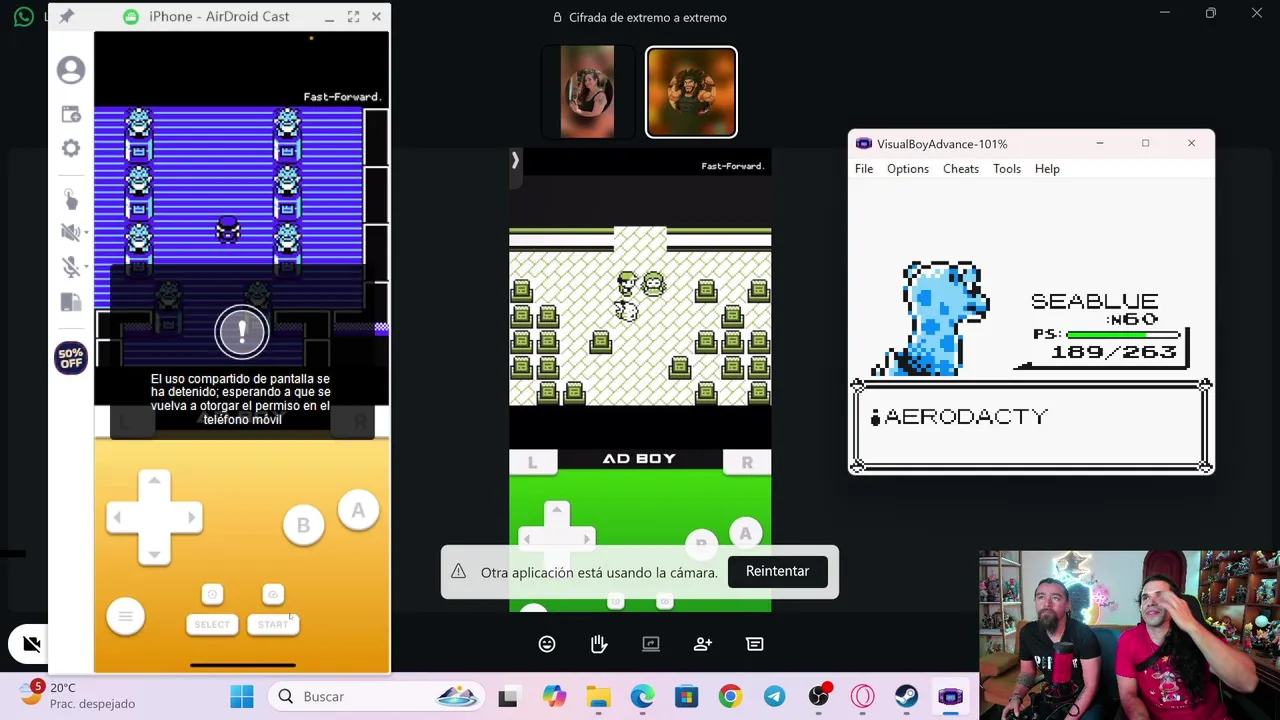Open Opera GX from the taskbar

click(862, 696)
